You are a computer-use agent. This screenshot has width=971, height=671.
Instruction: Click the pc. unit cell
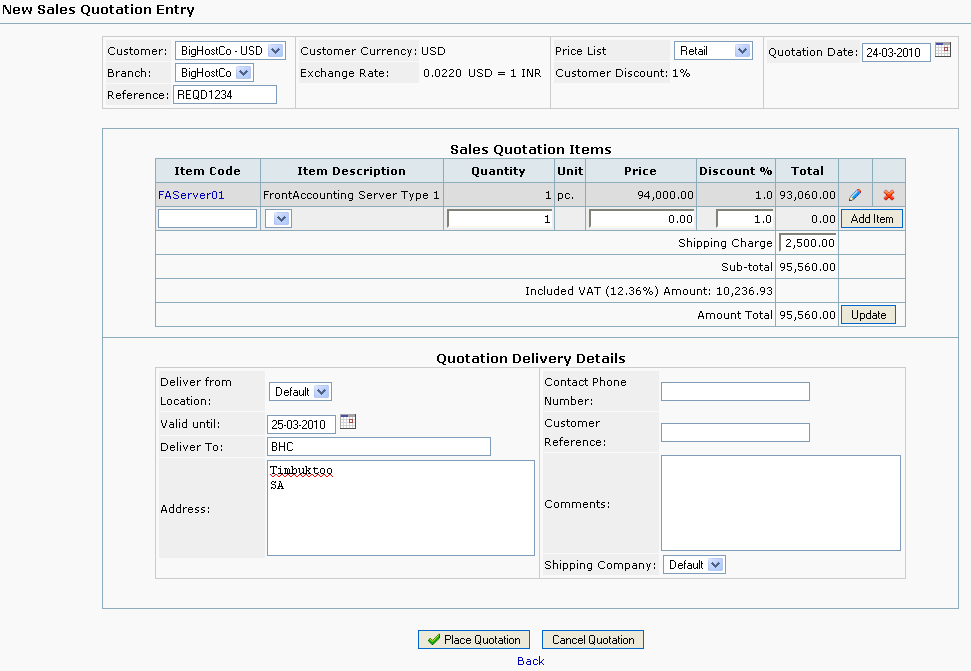click(x=570, y=195)
